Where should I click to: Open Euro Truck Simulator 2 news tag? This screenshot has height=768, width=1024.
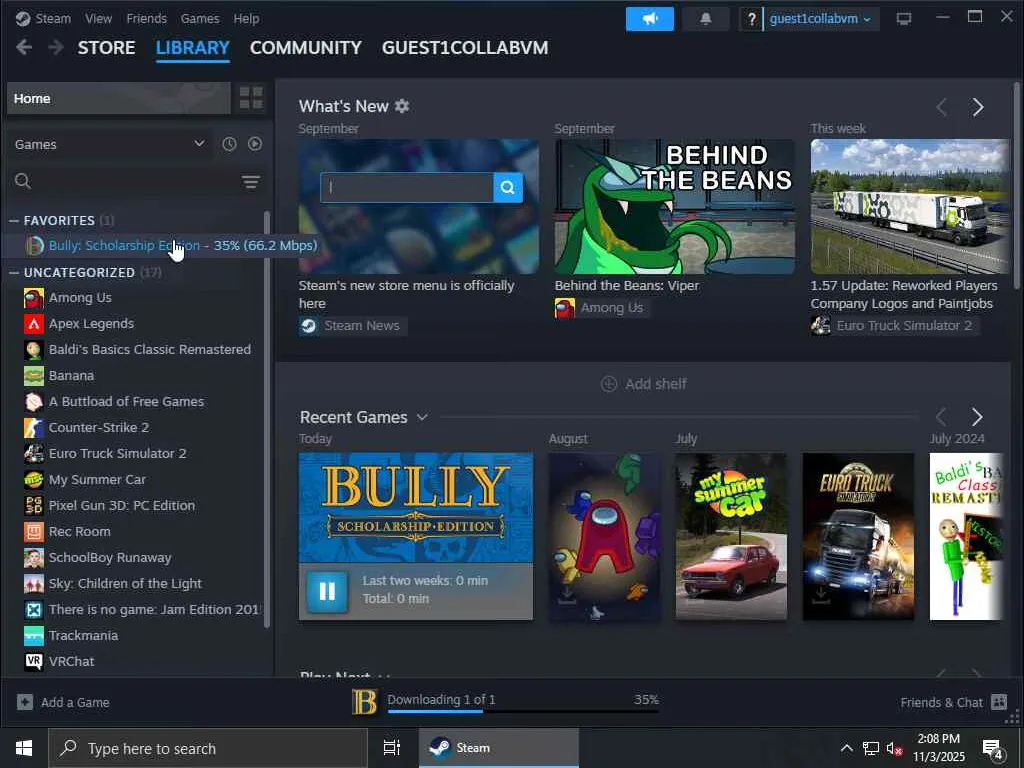pos(895,325)
